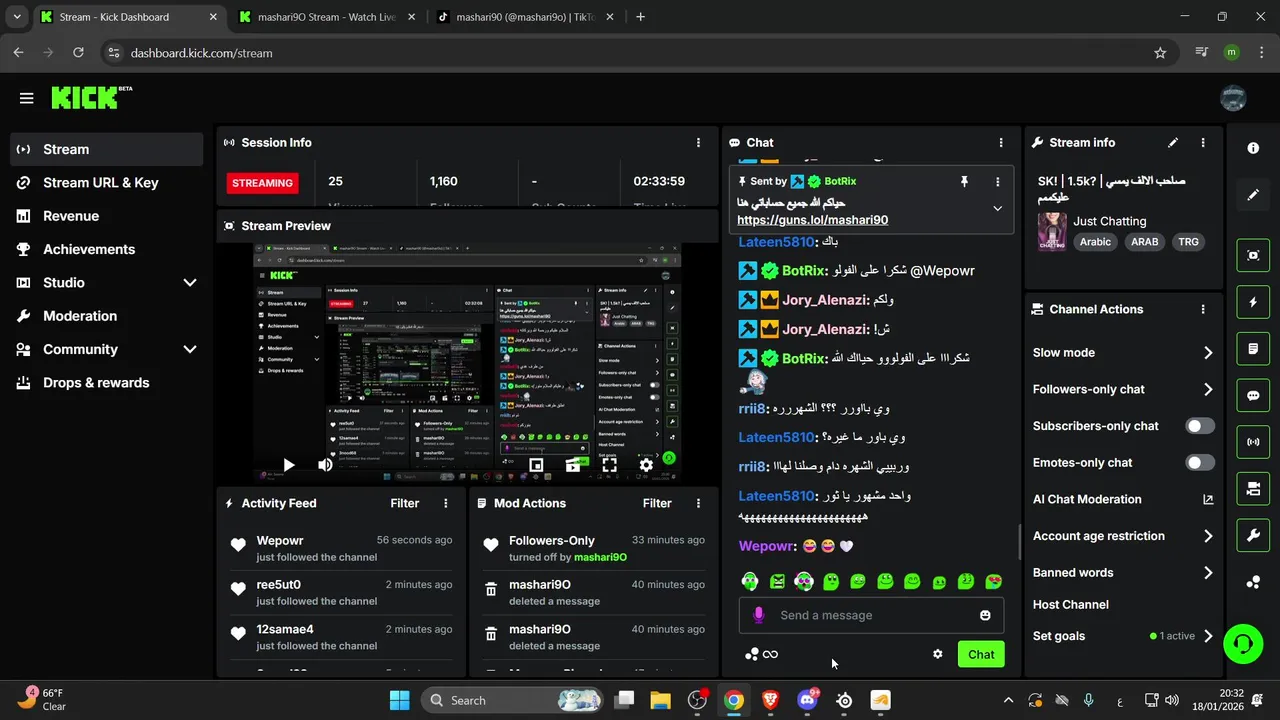Toggle channel actions camera icon in sidebar
The image size is (1280, 720).
1253,489
